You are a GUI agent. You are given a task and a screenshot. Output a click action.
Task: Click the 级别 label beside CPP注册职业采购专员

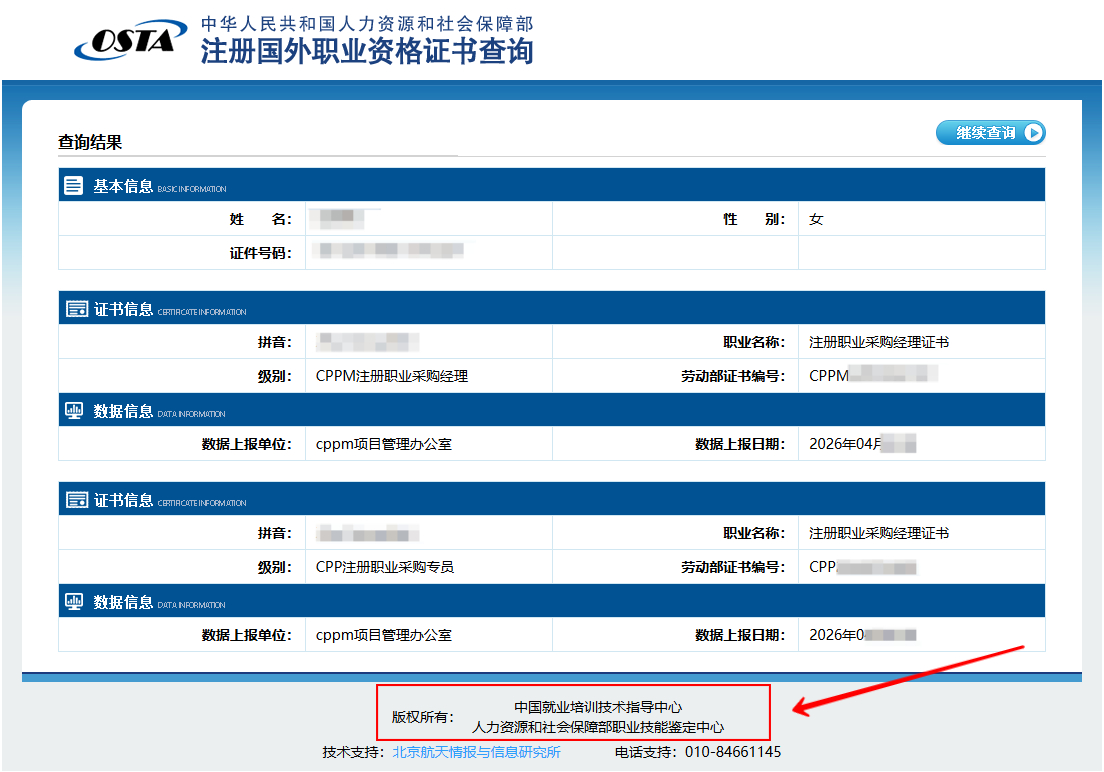coord(275,567)
